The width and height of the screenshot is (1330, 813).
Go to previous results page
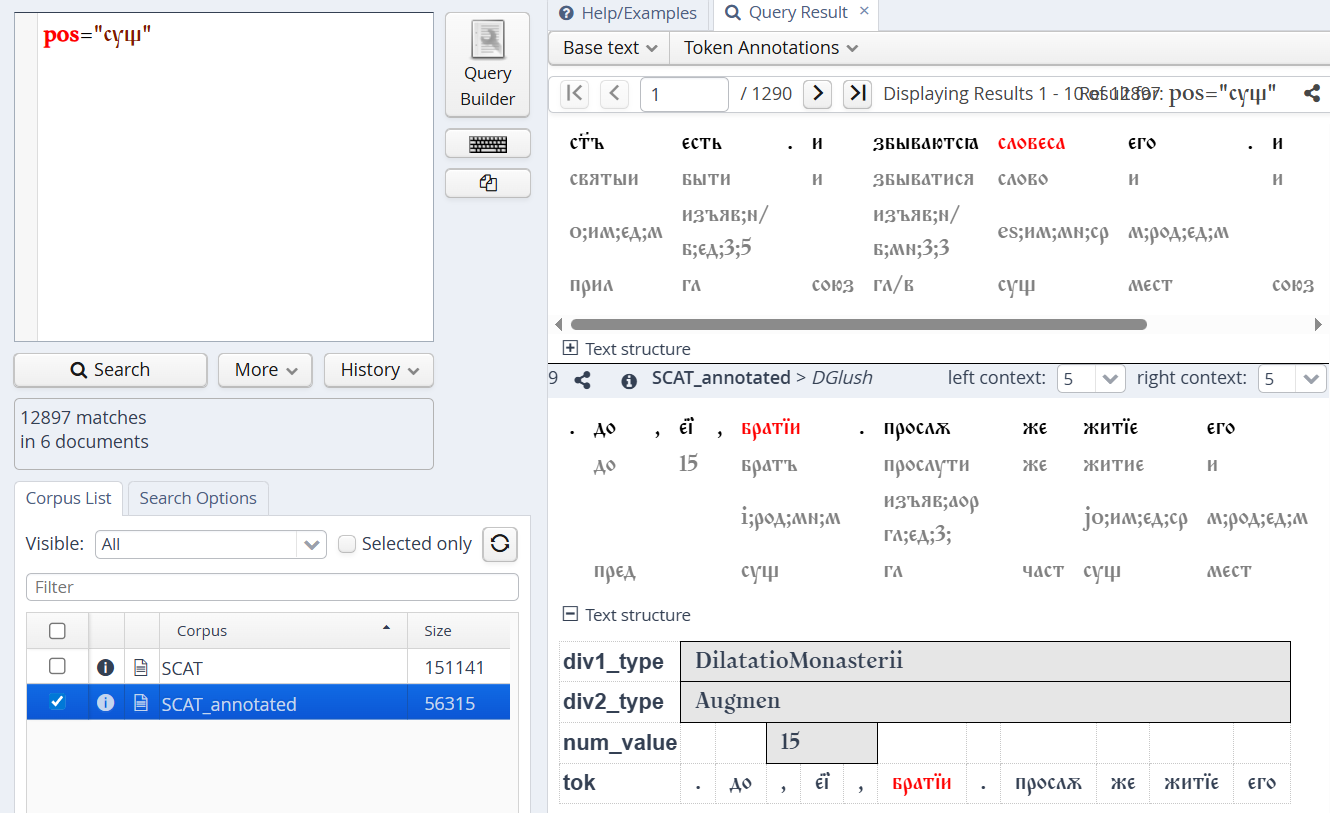pos(614,94)
